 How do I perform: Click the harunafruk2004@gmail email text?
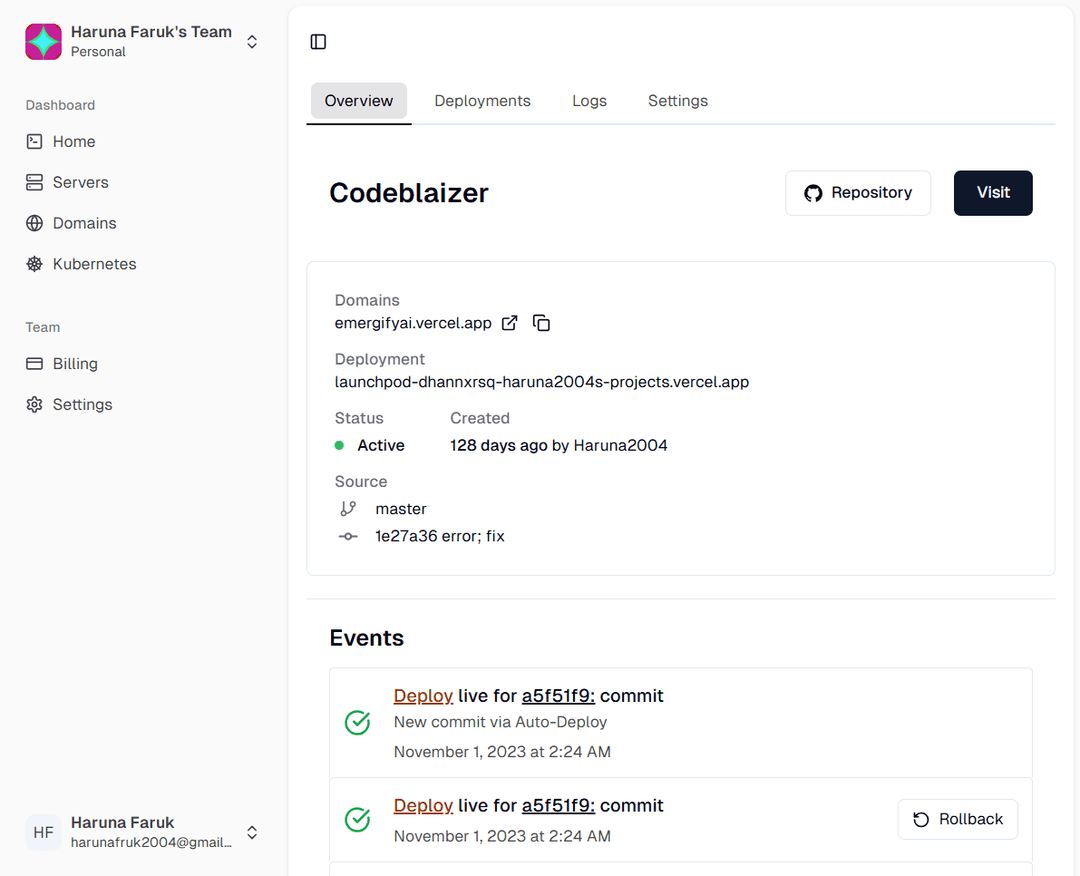pyautogui.click(x=152, y=842)
